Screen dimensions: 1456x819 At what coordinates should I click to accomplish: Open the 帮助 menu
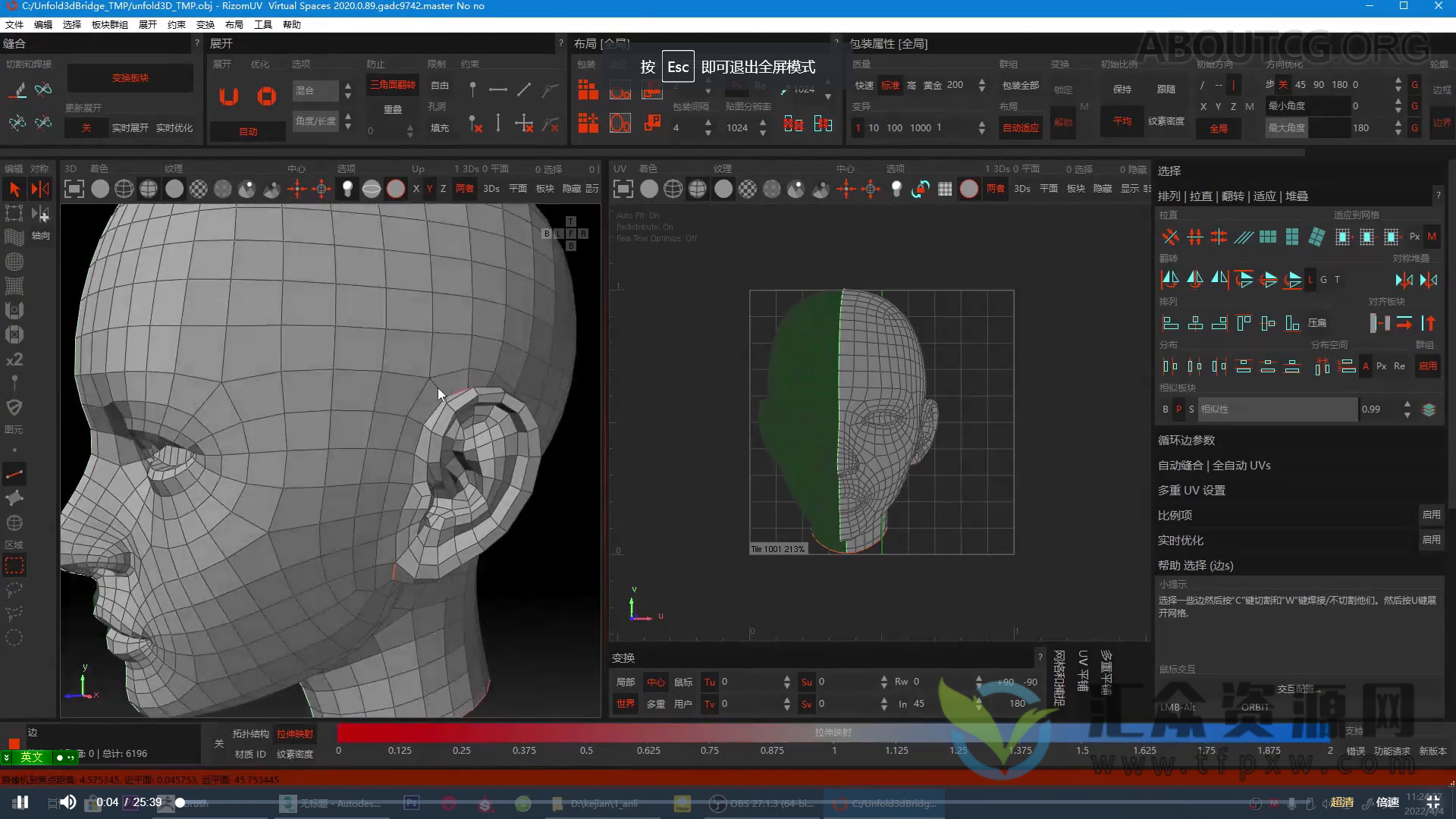coord(292,25)
